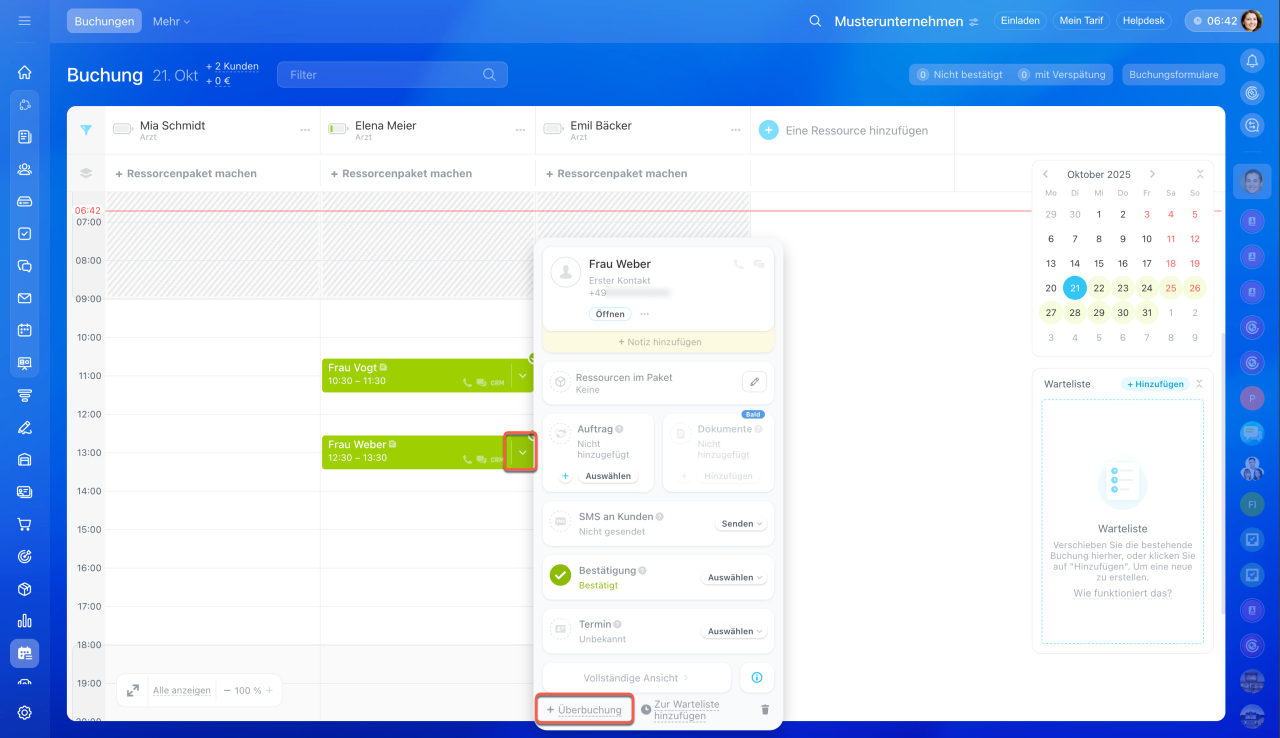Viewport: 1280px width, 738px height.
Task: Open Emil Bäcker three-dot options menu
Action: pos(735,130)
